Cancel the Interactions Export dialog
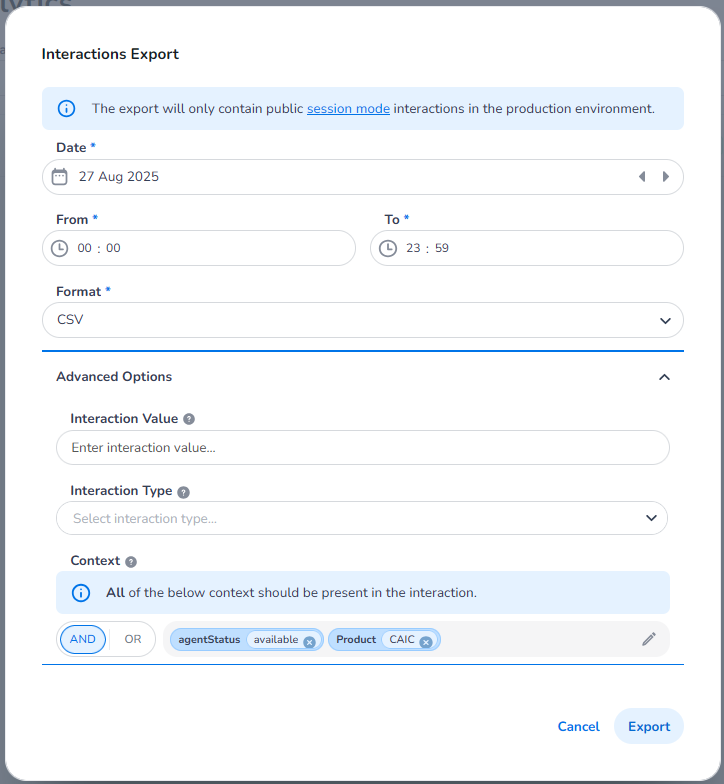 pos(579,727)
